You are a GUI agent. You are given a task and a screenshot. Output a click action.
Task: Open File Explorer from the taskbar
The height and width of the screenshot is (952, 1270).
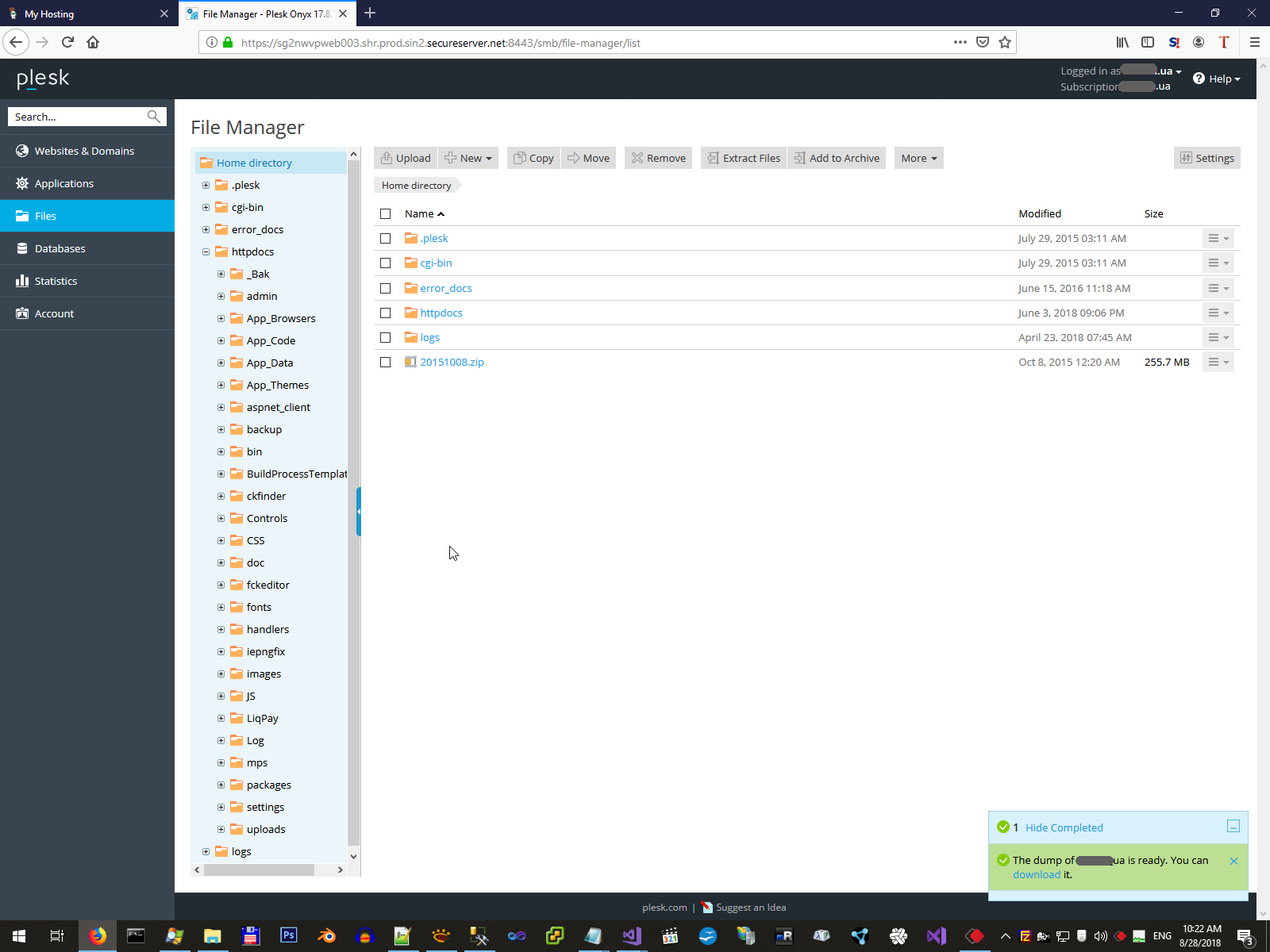point(212,936)
